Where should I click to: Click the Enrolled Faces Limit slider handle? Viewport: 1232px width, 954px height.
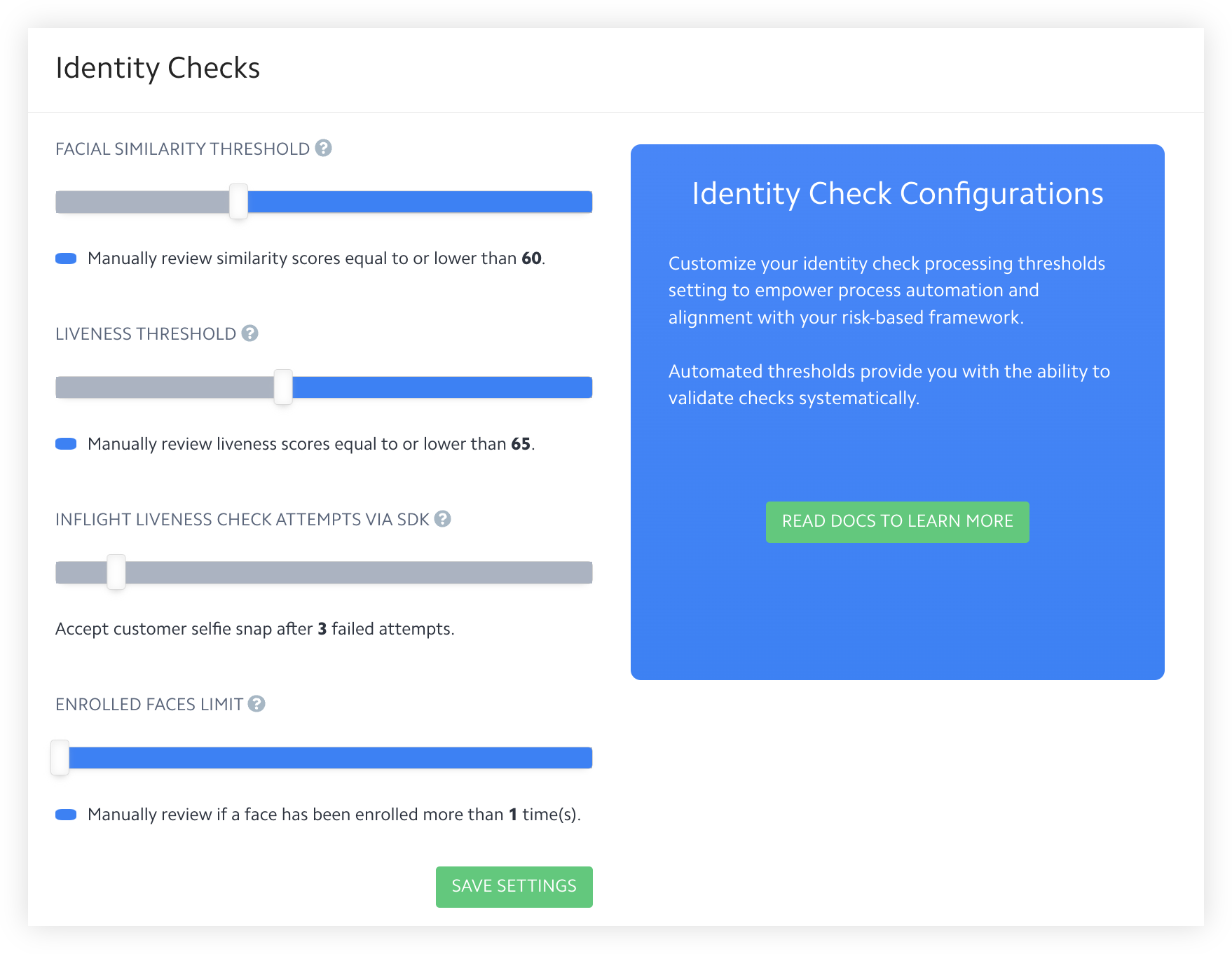[60, 758]
